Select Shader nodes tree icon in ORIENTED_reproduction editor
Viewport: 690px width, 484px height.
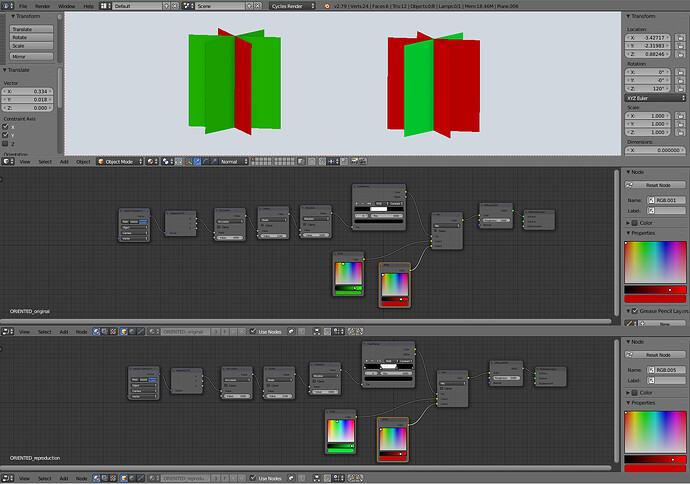97,478
